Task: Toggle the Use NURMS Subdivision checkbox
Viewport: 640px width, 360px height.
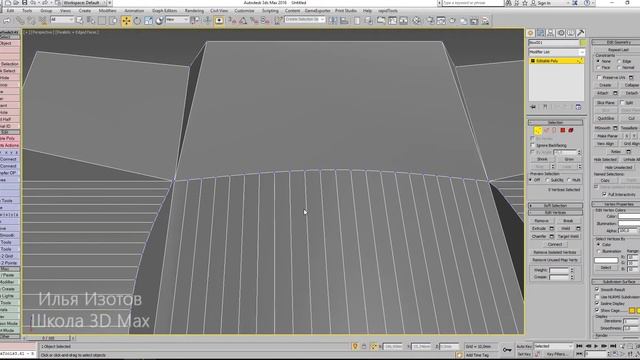Action: pos(597,297)
